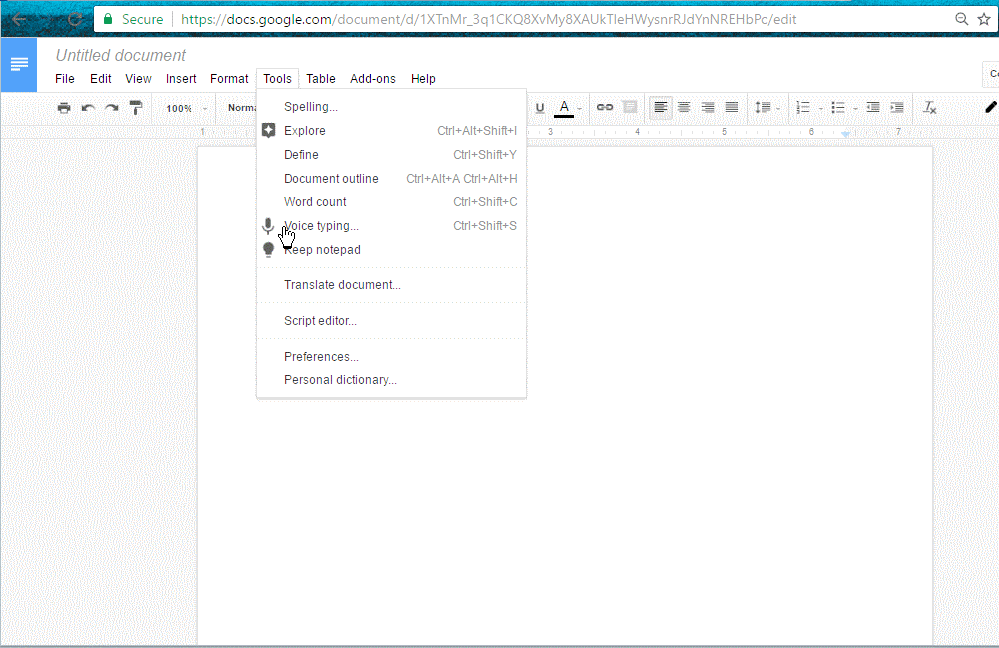This screenshot has width=999, height=648.
Task: Open Script editor... entry
Action: pos(391,320)
